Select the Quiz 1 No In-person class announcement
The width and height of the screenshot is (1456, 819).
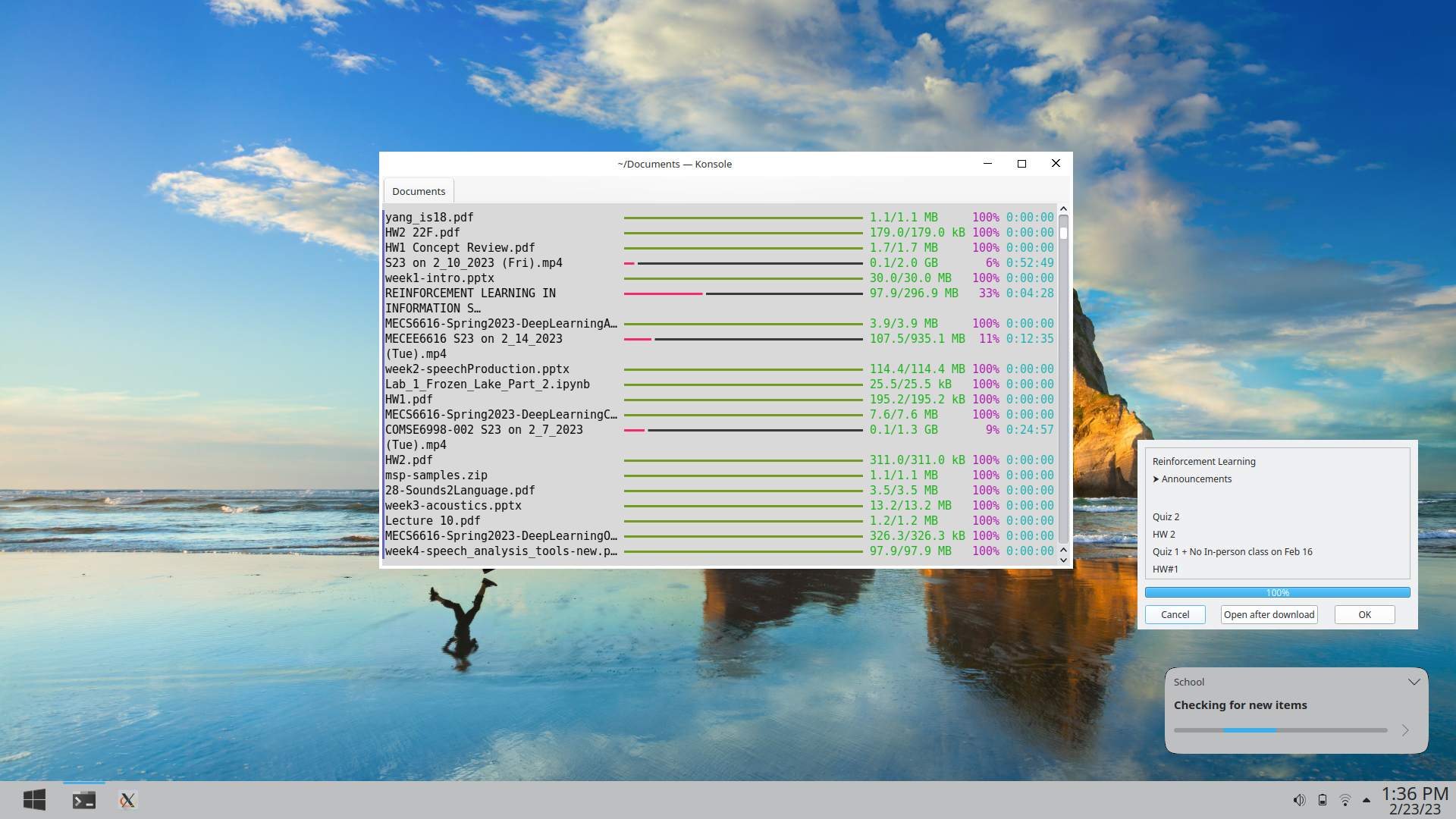pyautogui.click(x=1232, y=551)
